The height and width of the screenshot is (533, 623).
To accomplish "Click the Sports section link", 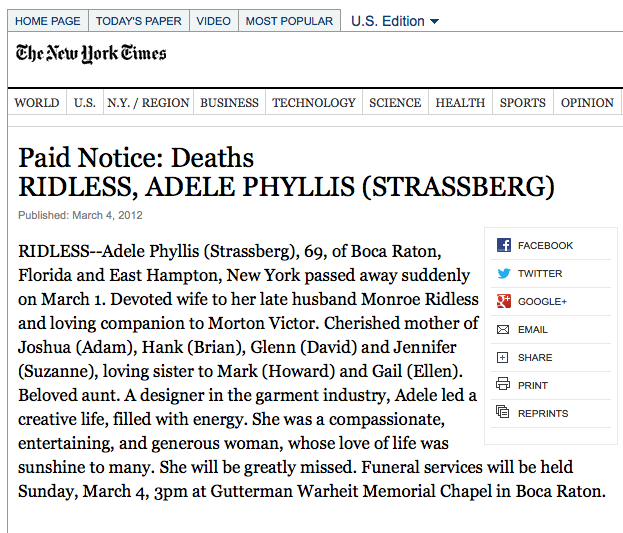I will pos(523,103).
